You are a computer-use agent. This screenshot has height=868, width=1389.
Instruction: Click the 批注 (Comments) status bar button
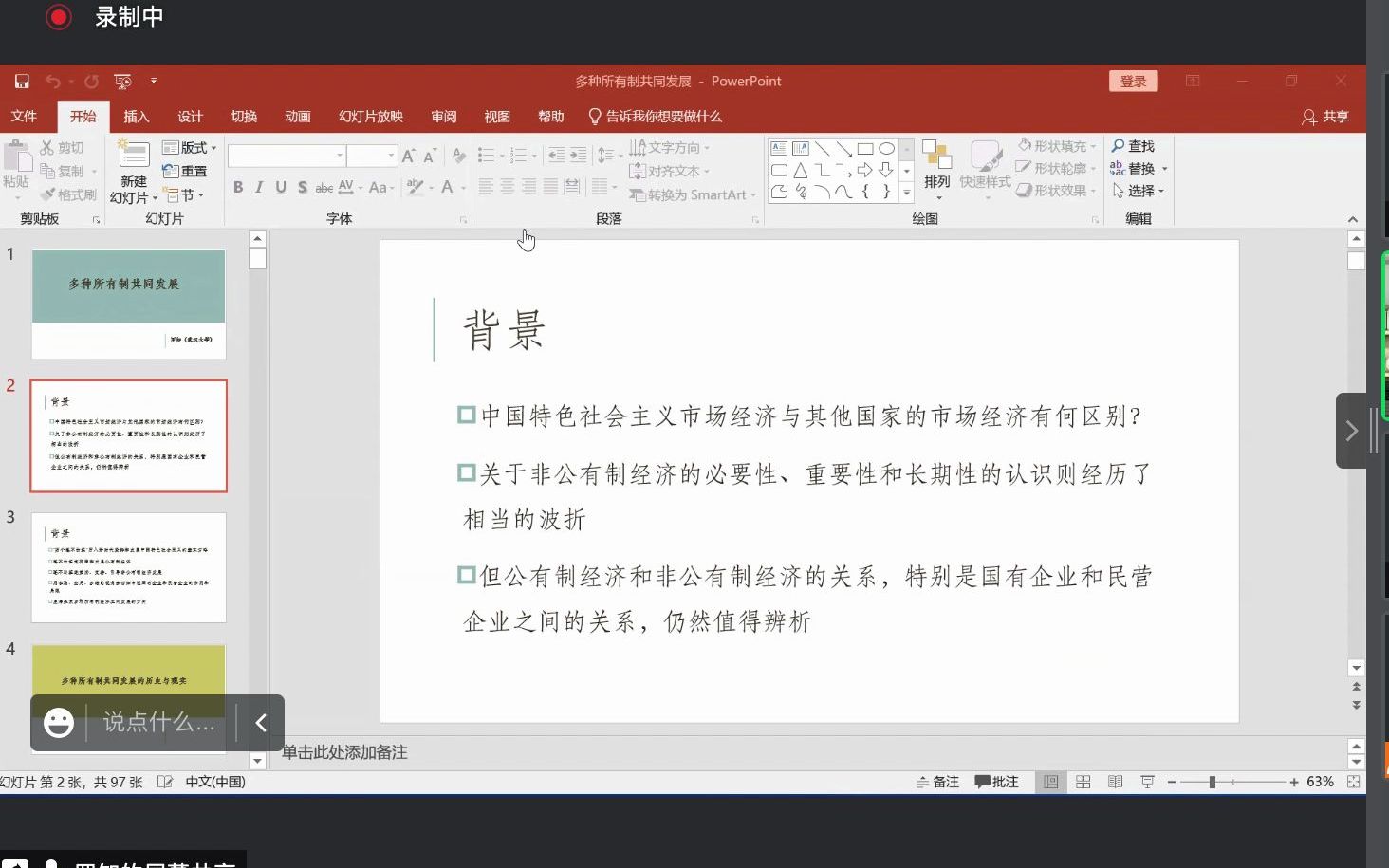tap(996, 782)
